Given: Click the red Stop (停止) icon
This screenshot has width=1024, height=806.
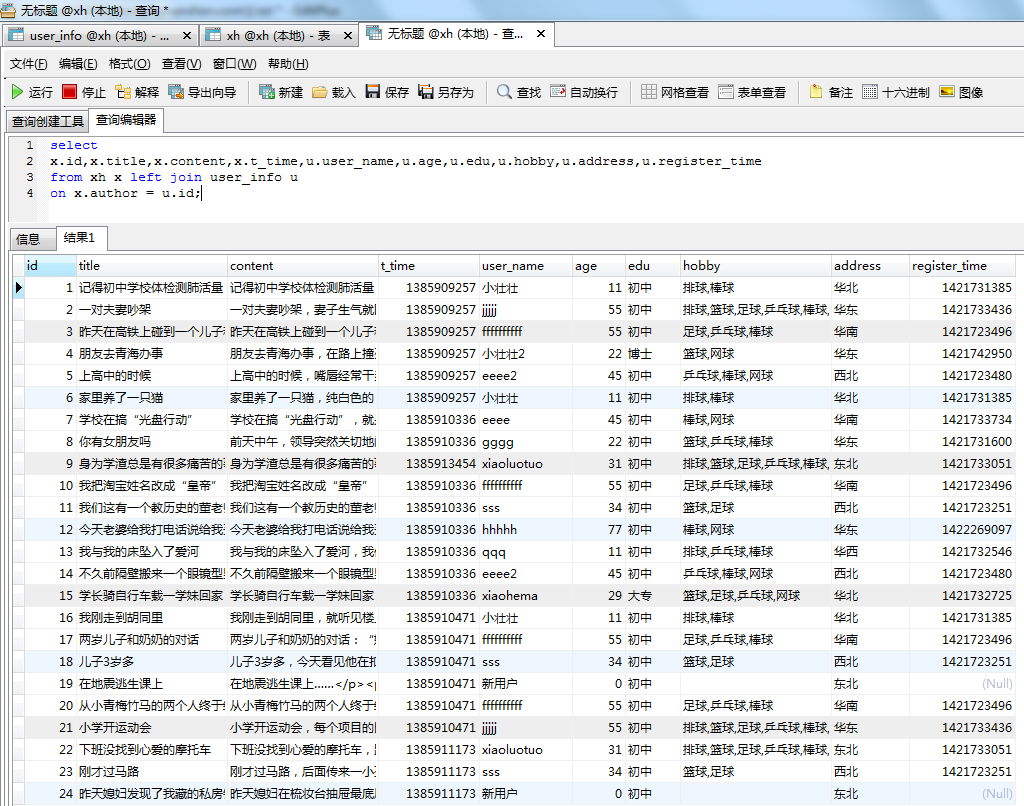Looking at the screenshot, I should [x=69, y=92].
